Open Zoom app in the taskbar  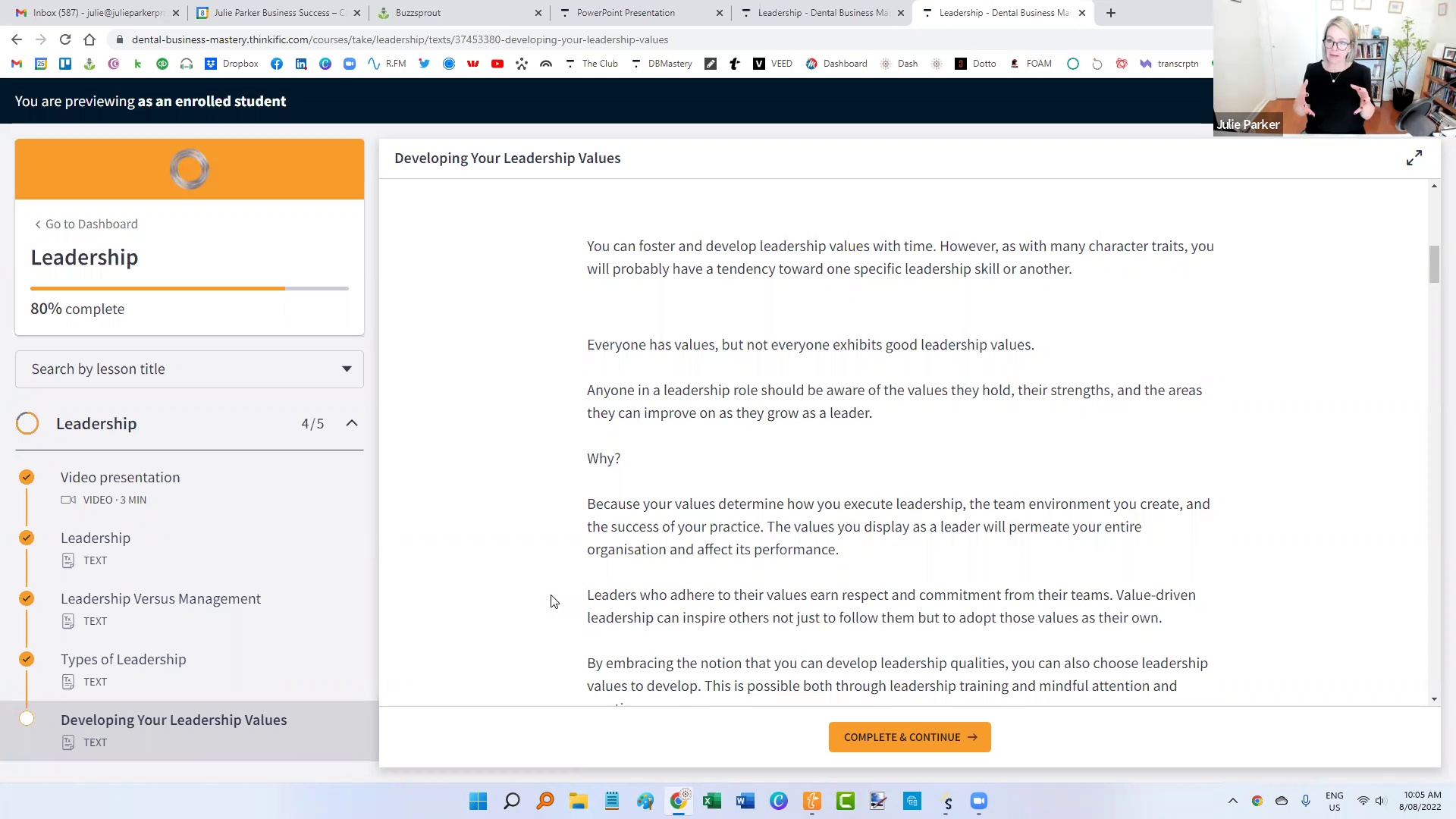[979, 802]
